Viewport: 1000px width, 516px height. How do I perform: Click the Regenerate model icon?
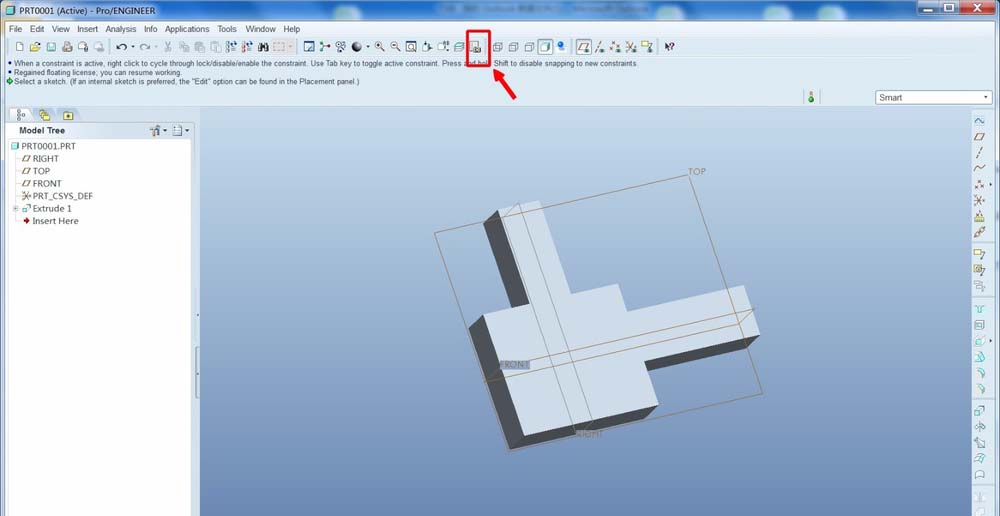click(x=231, y=47)
